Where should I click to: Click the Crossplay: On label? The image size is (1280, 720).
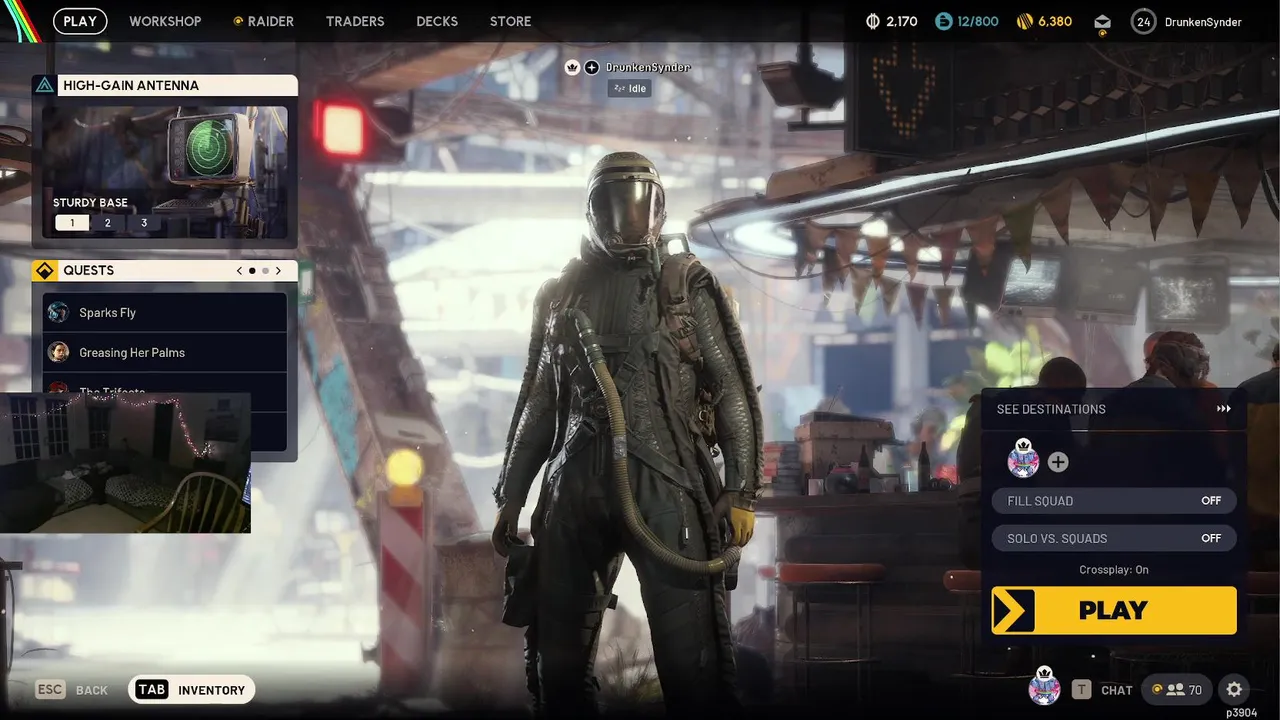click(x=1114, y=570)
